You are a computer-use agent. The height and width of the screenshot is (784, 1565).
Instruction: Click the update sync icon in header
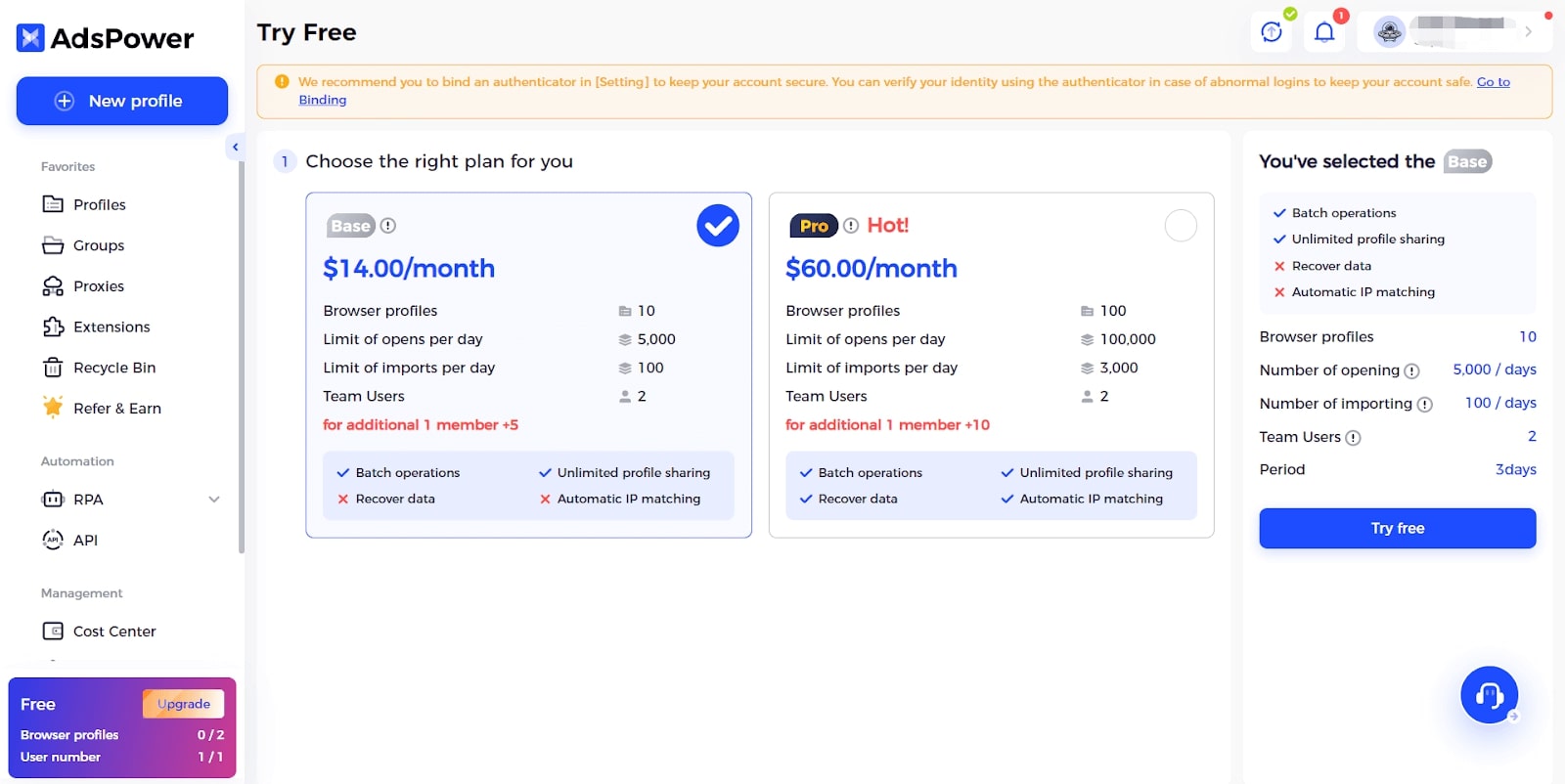(x=1272, y=32)
